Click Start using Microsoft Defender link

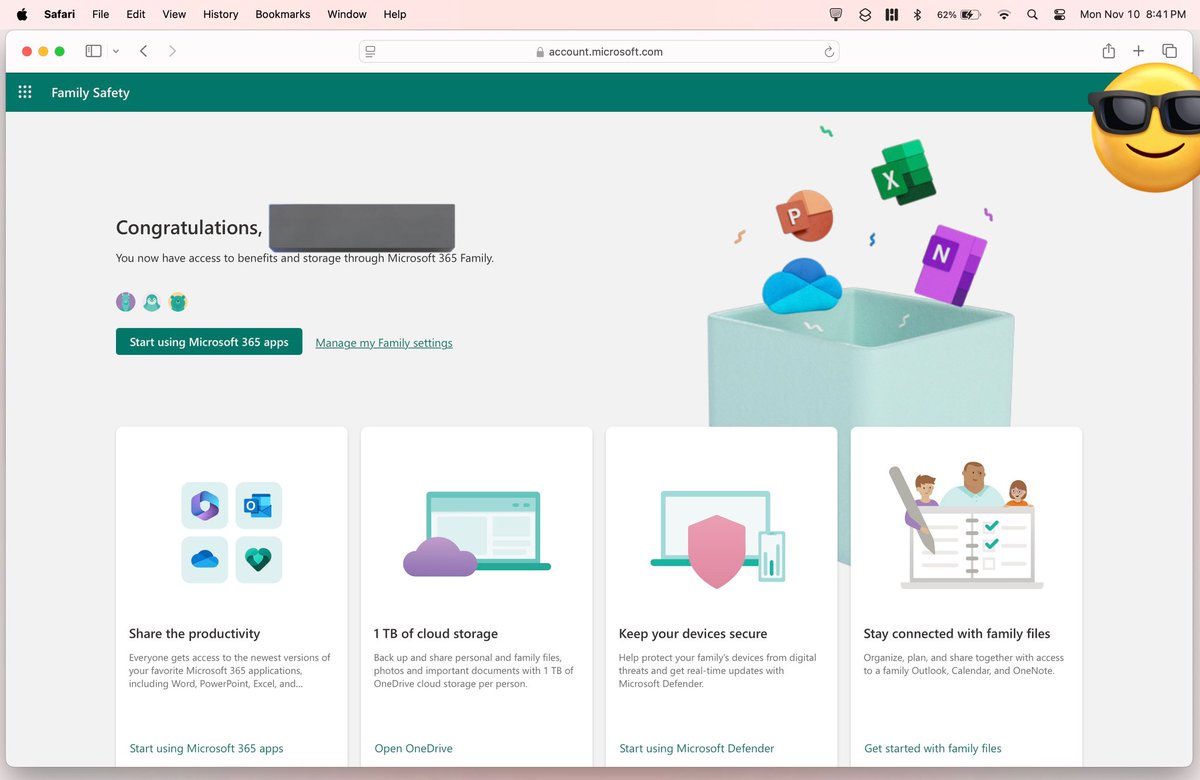coord(697,748)
